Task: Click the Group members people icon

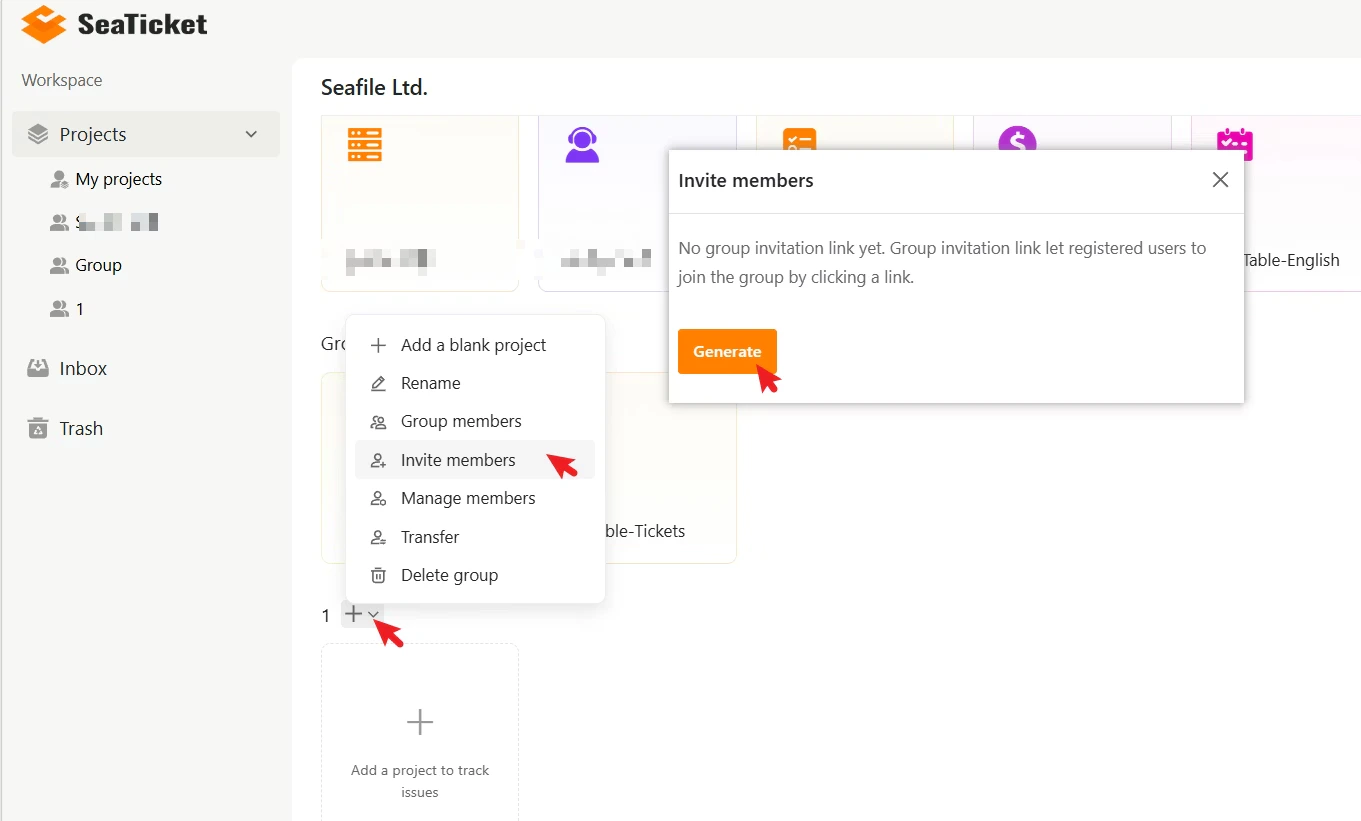Action: [378, 422]
